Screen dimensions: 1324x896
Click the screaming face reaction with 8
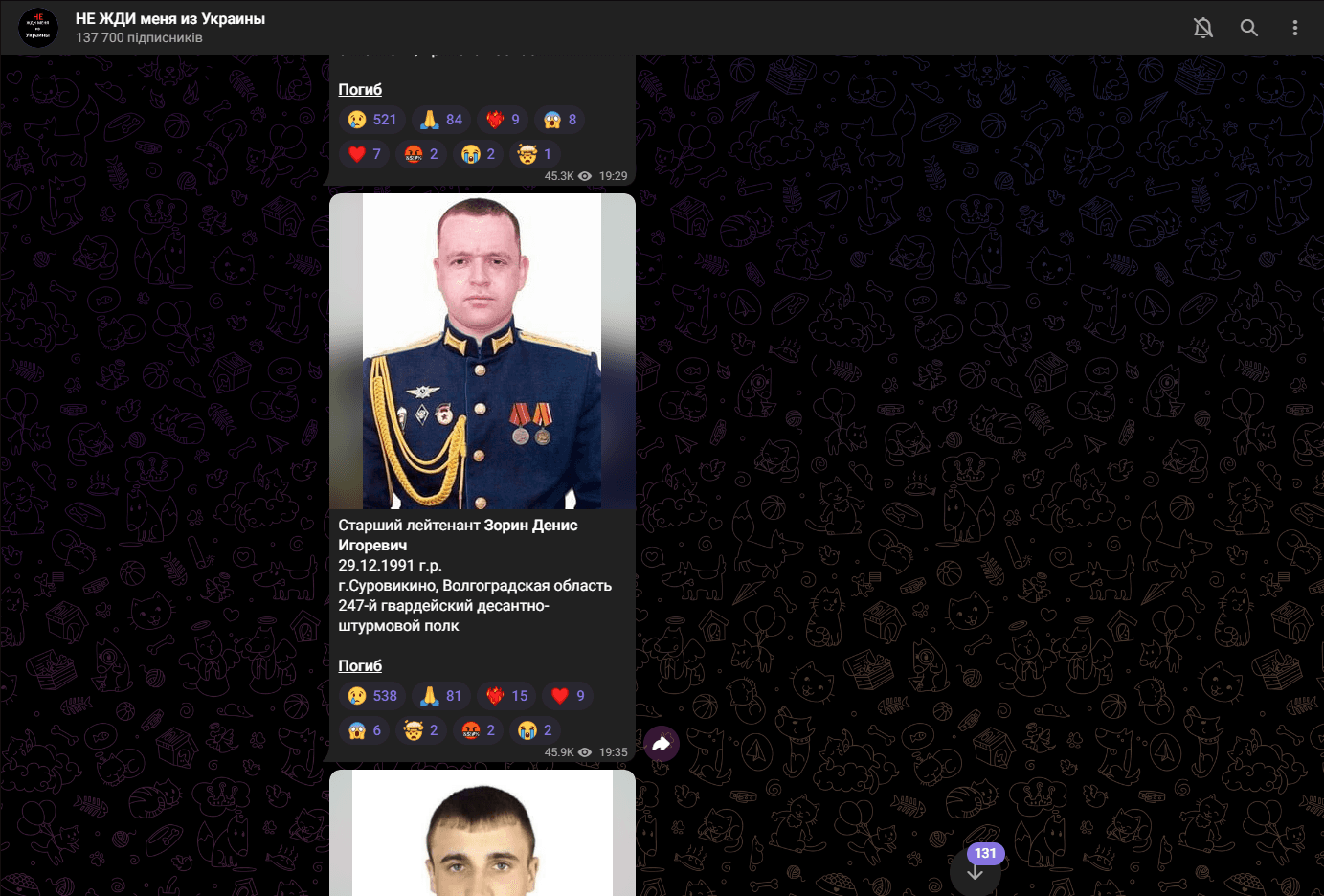click(561, 120)
